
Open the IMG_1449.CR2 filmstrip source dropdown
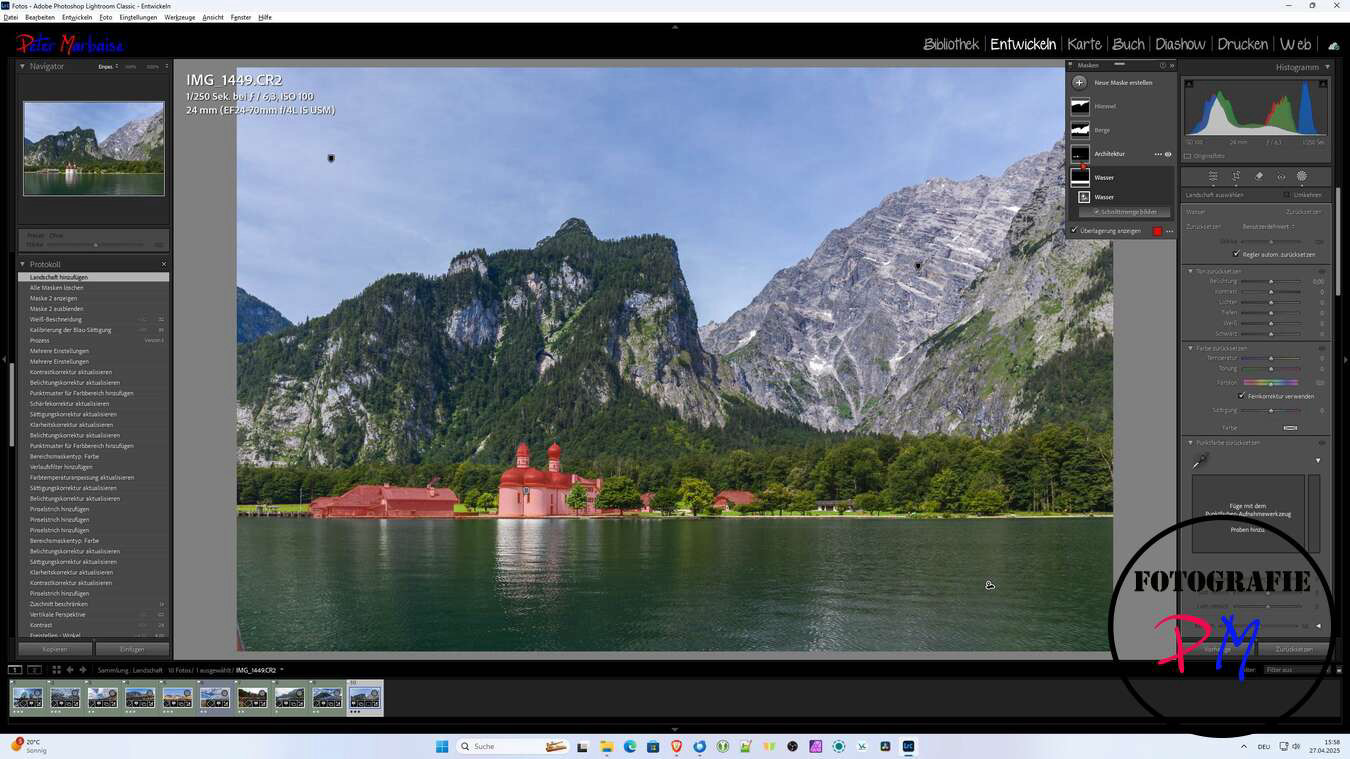[x=260, y=670]
